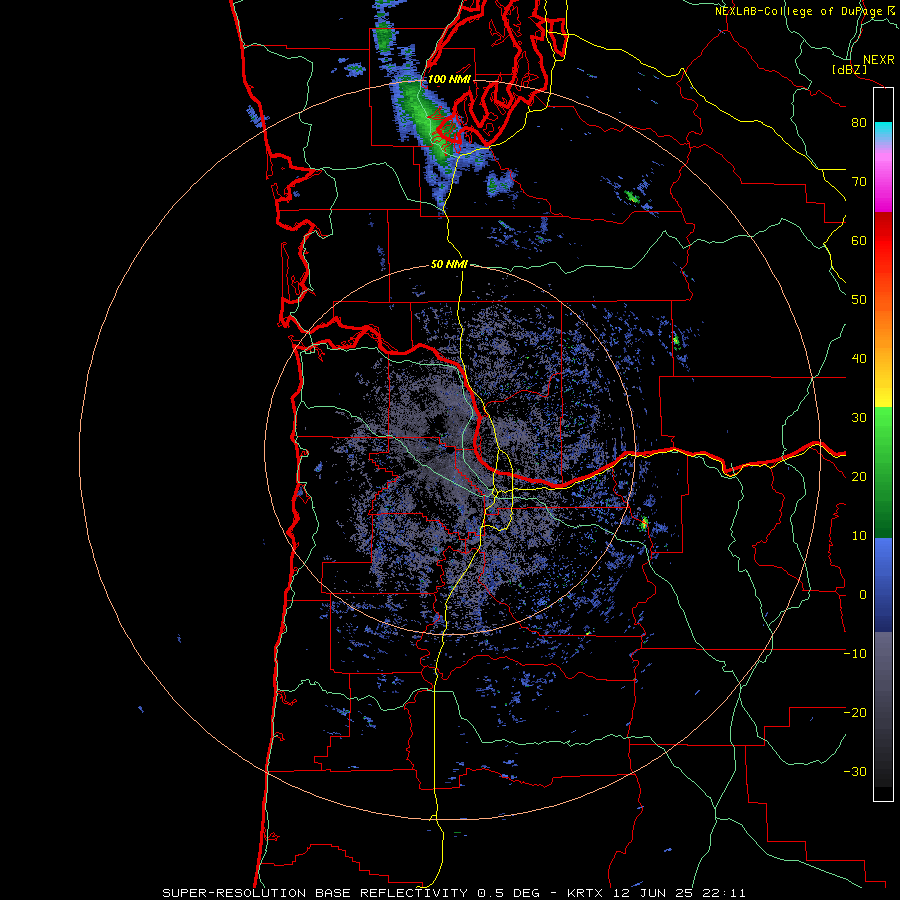
Task: Click SUPER-RESOLUTION BASE REFLECTIVITY caption text
Action: 315,893
